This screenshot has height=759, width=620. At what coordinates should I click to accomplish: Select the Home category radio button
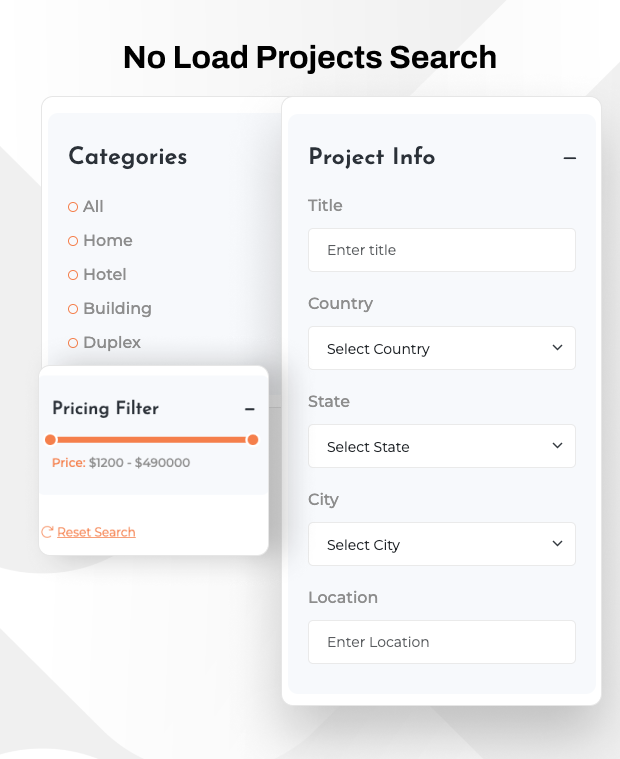(73, 241)
